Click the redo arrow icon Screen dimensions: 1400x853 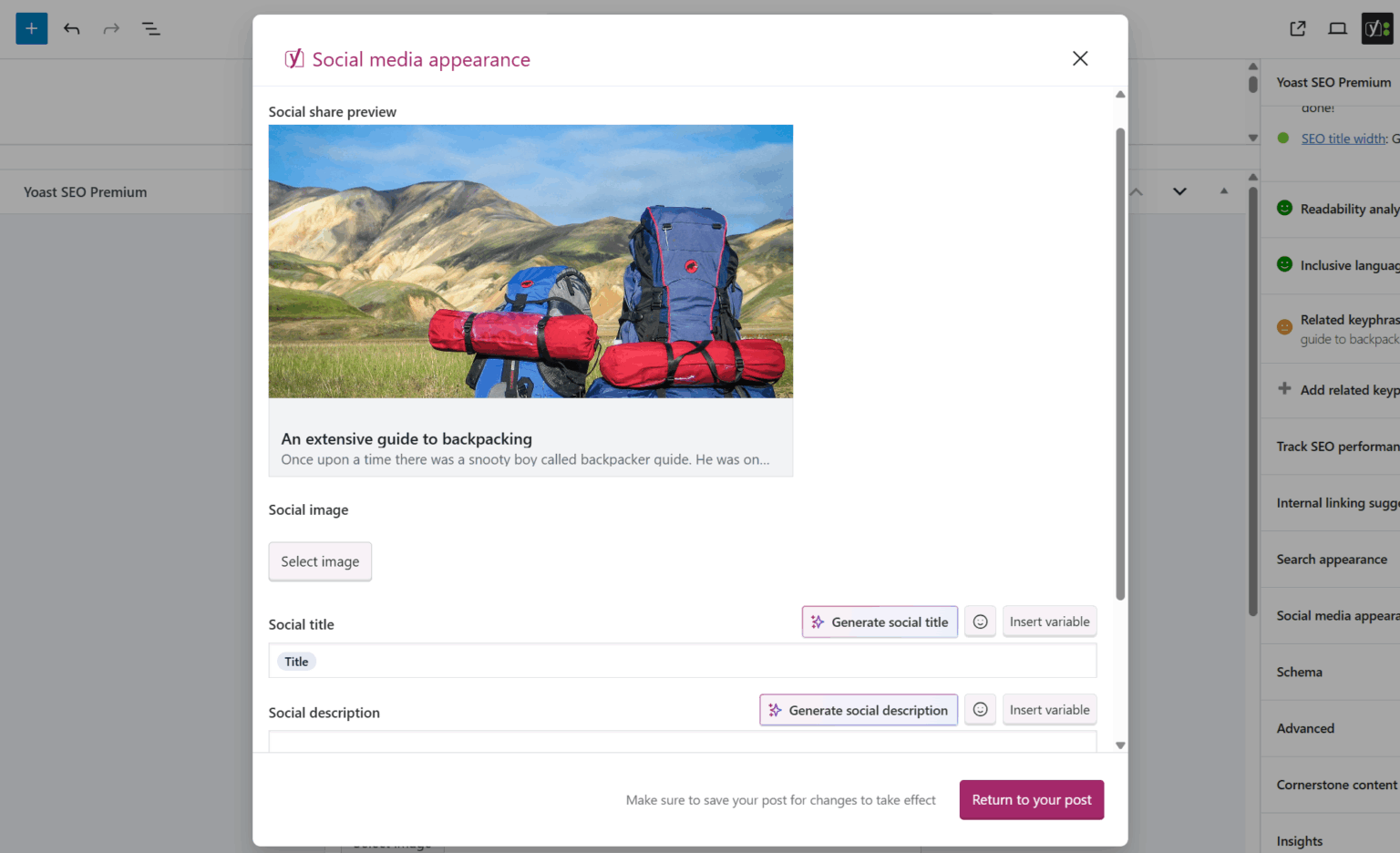(111, 29)
